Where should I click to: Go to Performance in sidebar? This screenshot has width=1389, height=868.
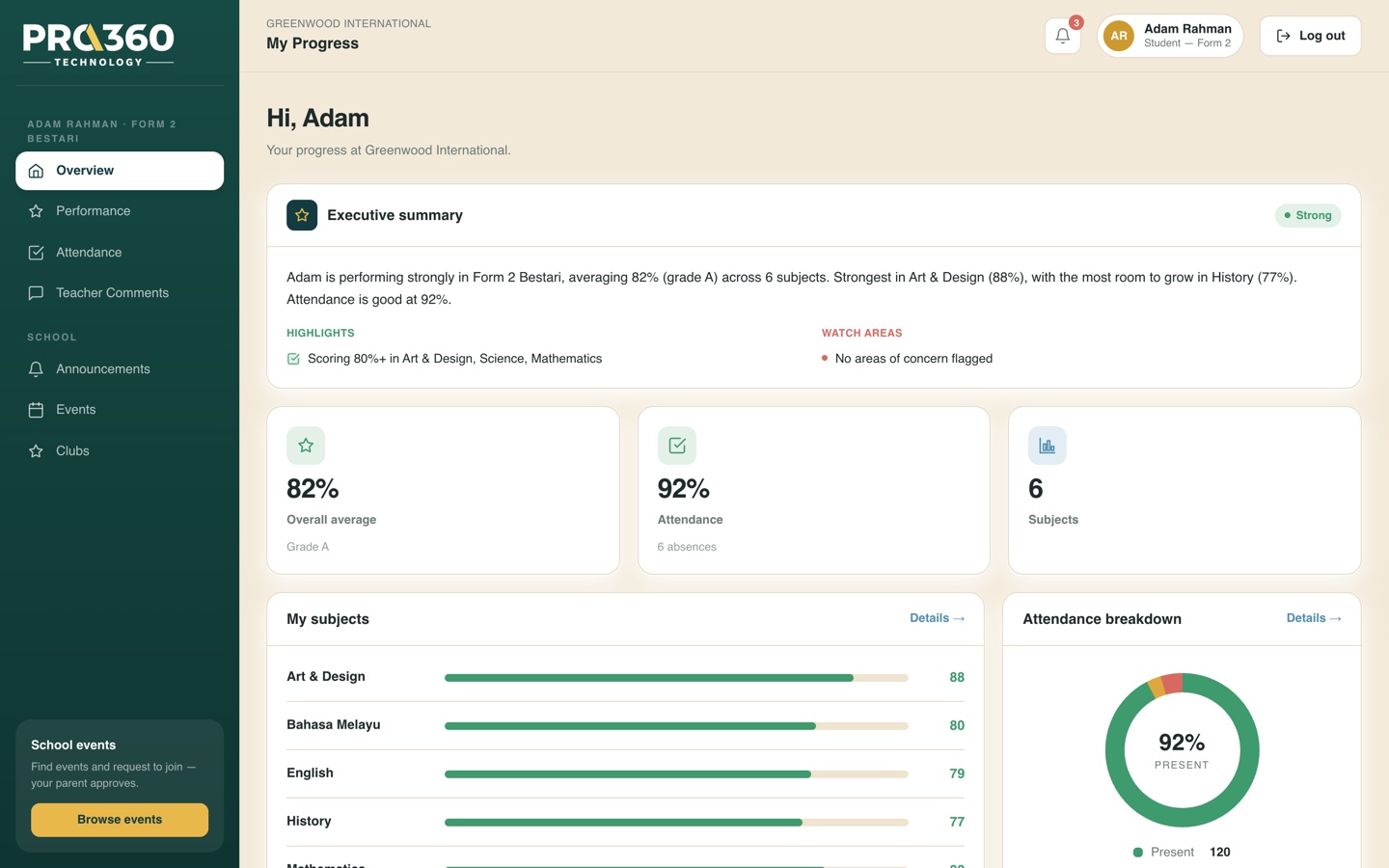pyautogui.click(x=120, y=211)
